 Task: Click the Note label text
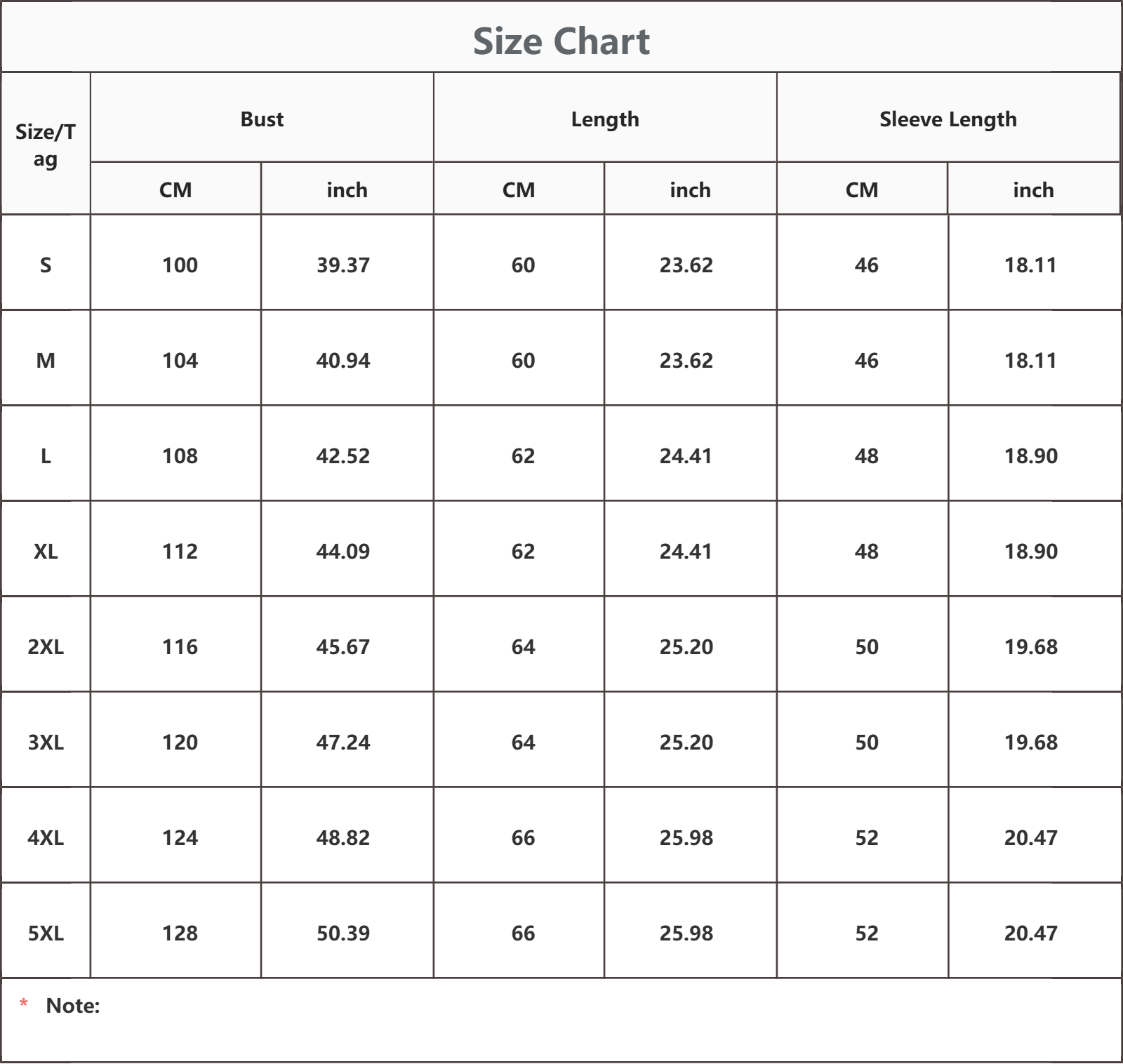pos(73,1006)
